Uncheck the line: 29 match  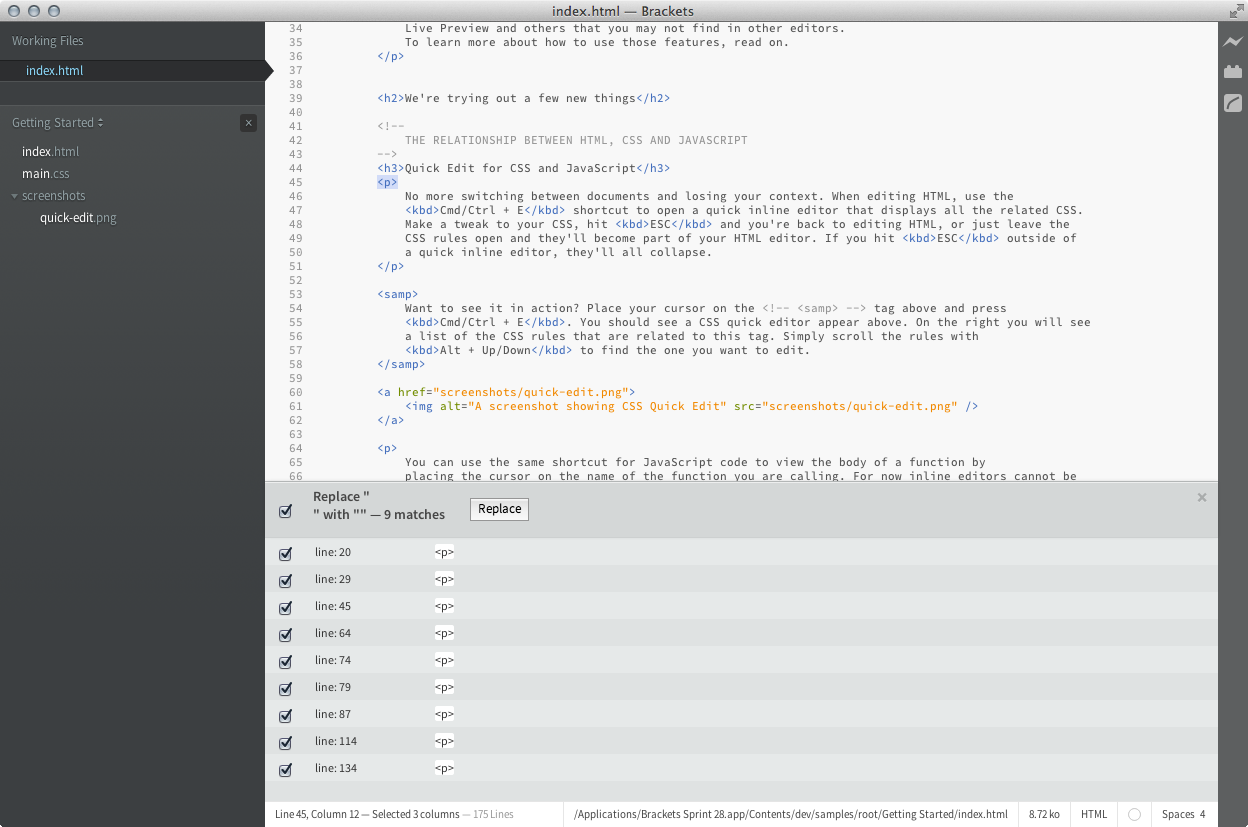[x=285, y=580]
